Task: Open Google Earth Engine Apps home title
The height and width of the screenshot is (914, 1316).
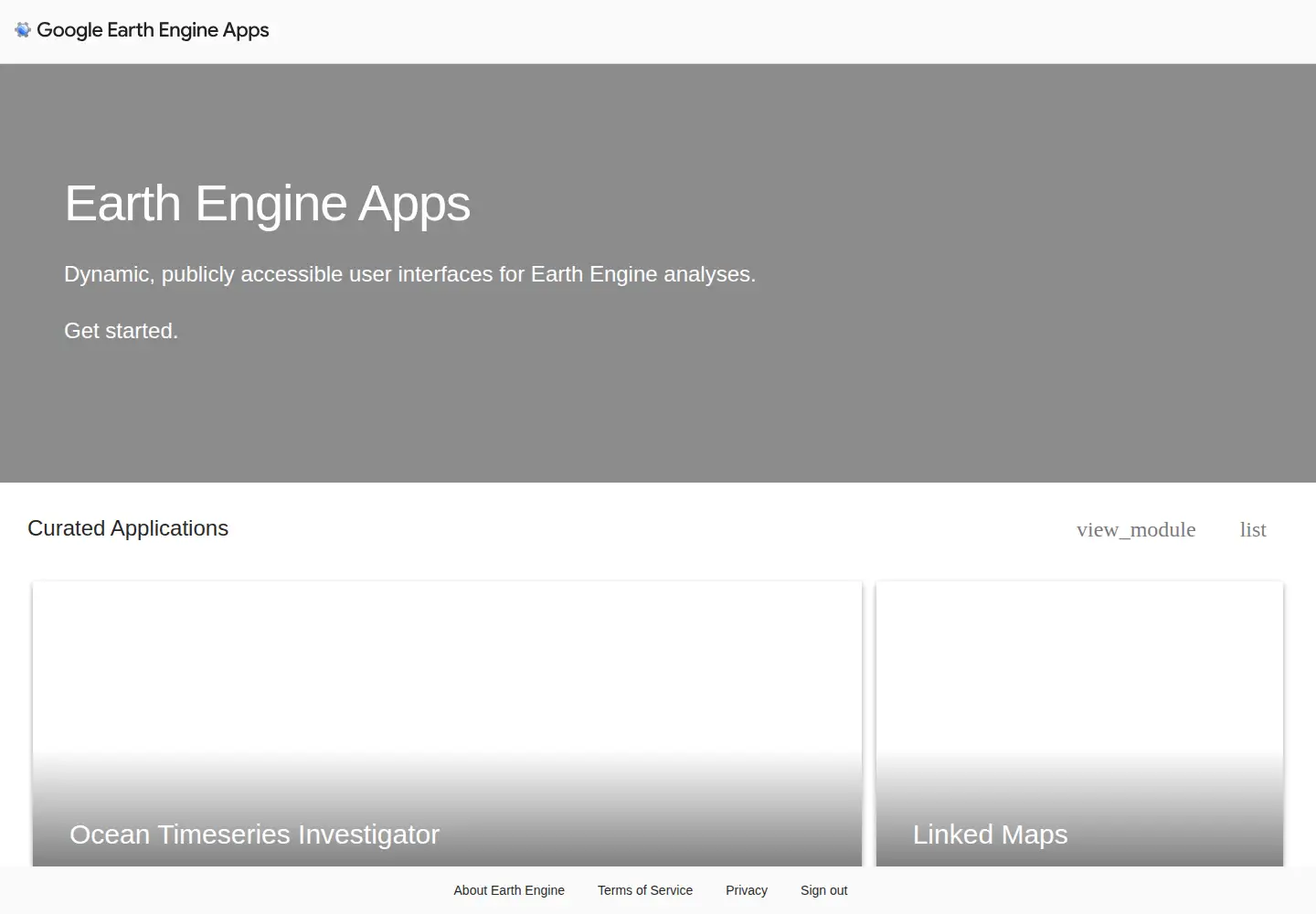Action: (x=153, y=30)
